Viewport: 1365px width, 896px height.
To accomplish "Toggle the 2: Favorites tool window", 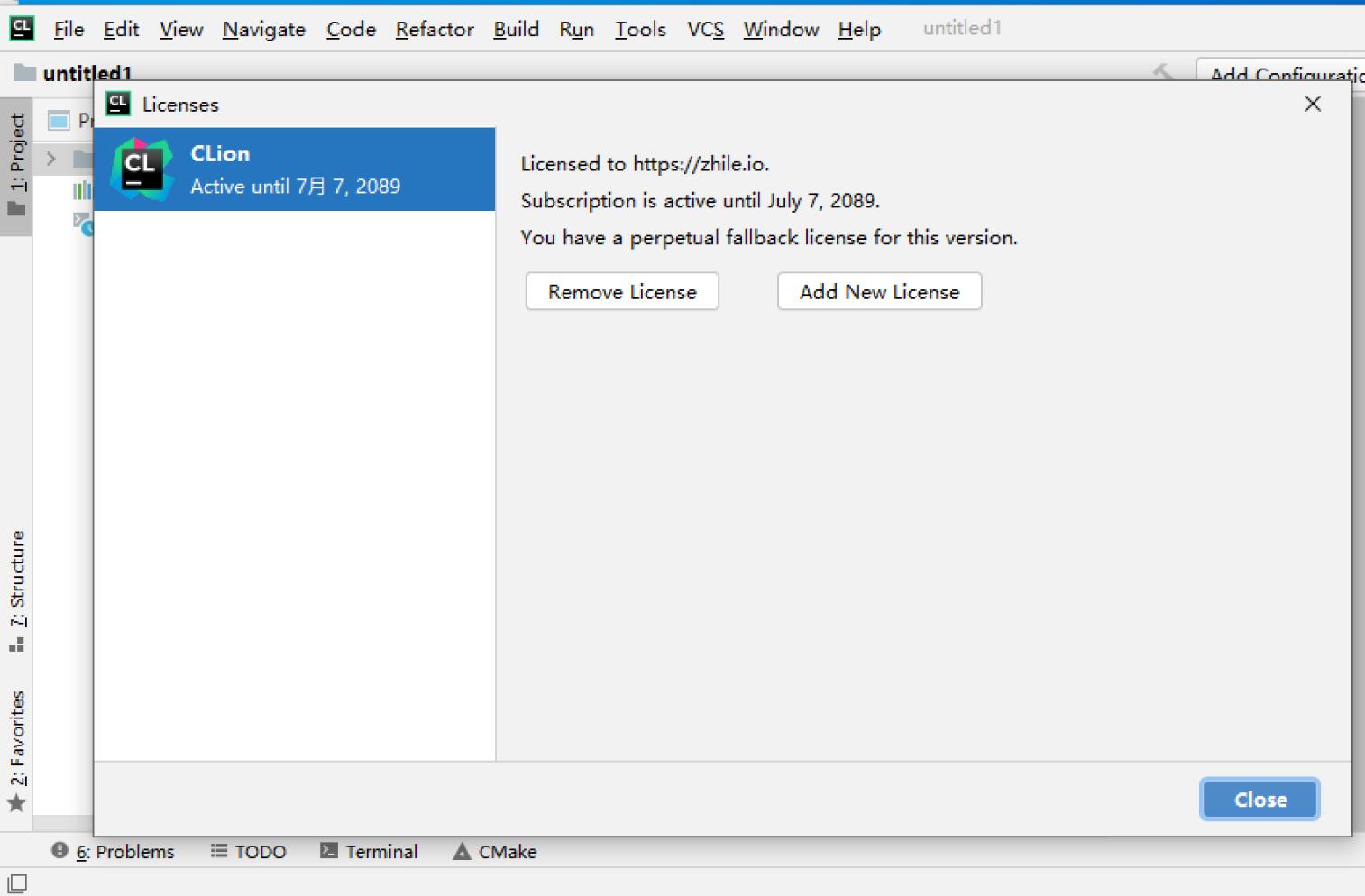I will (x=16, y=750).
